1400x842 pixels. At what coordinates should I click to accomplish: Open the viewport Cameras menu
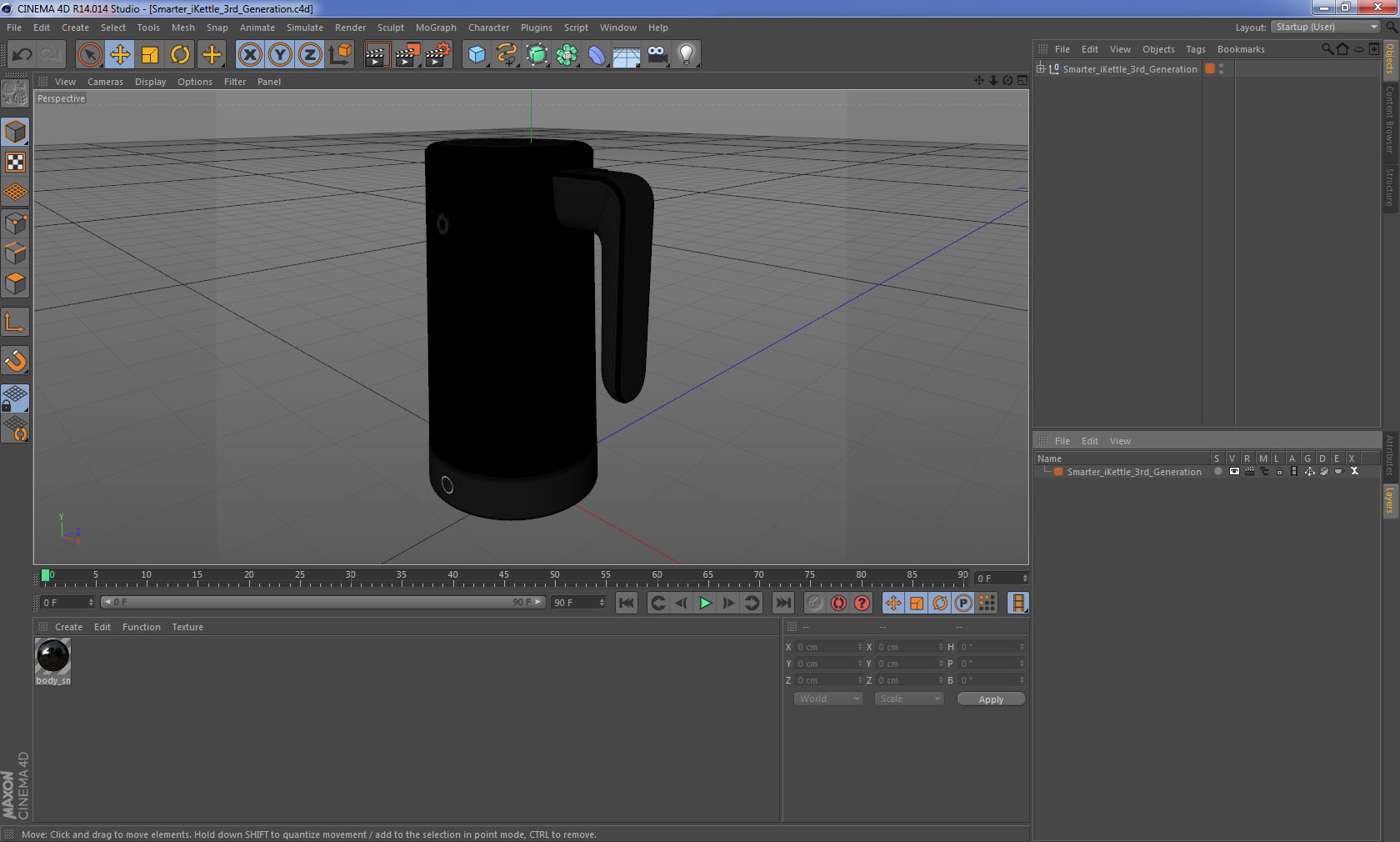pyautogui.click(x=105, y=82)
